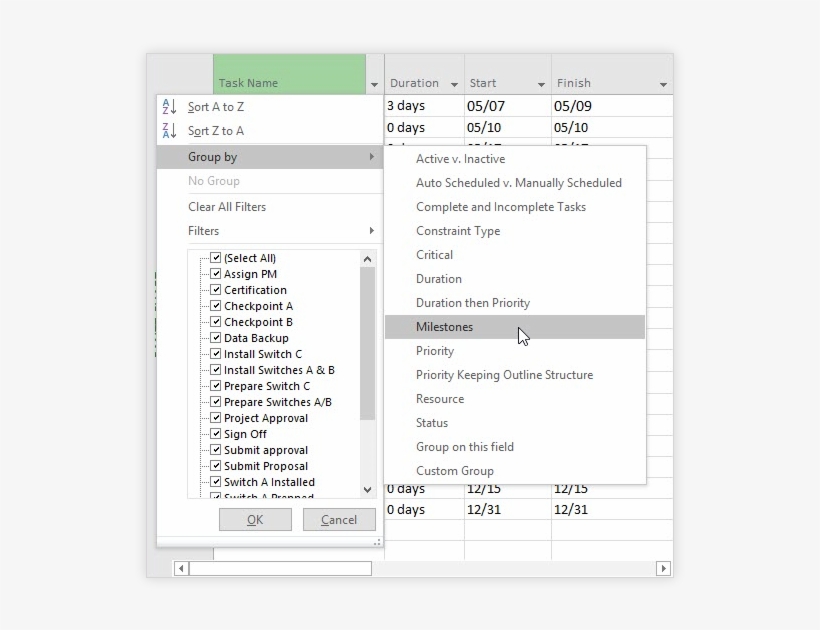Click the Sort A to Z icon
Image resolution: width=820 pixels, height=630 pixels.
[x=169, y=107]
